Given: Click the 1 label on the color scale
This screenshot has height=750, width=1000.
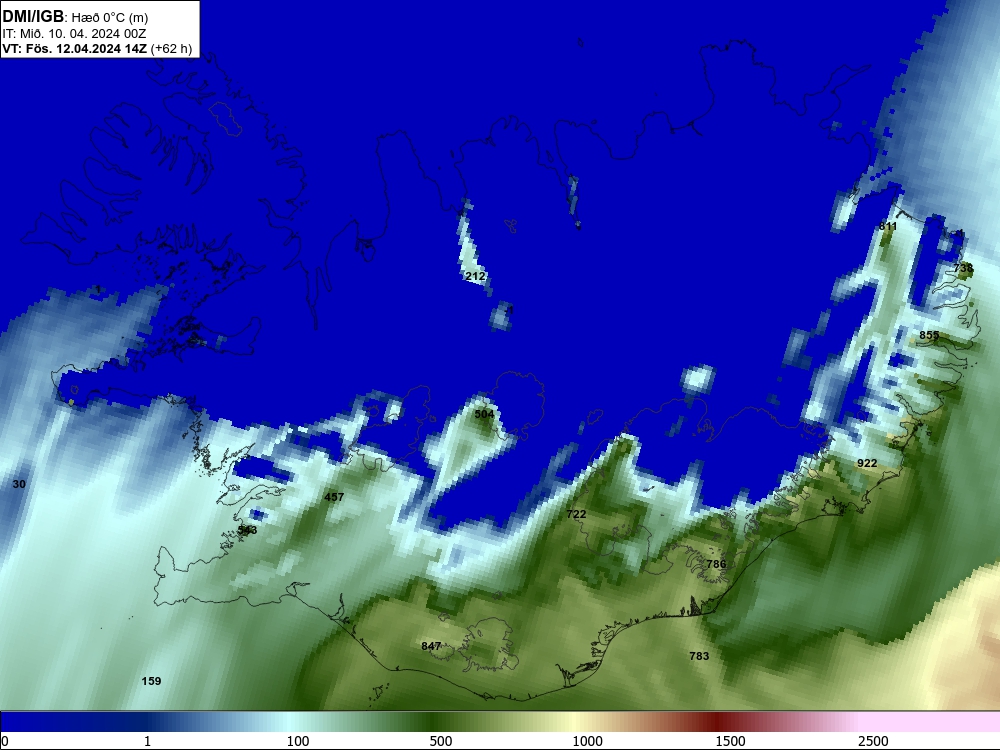Looking at the screenshot, I should click(147, 741).
